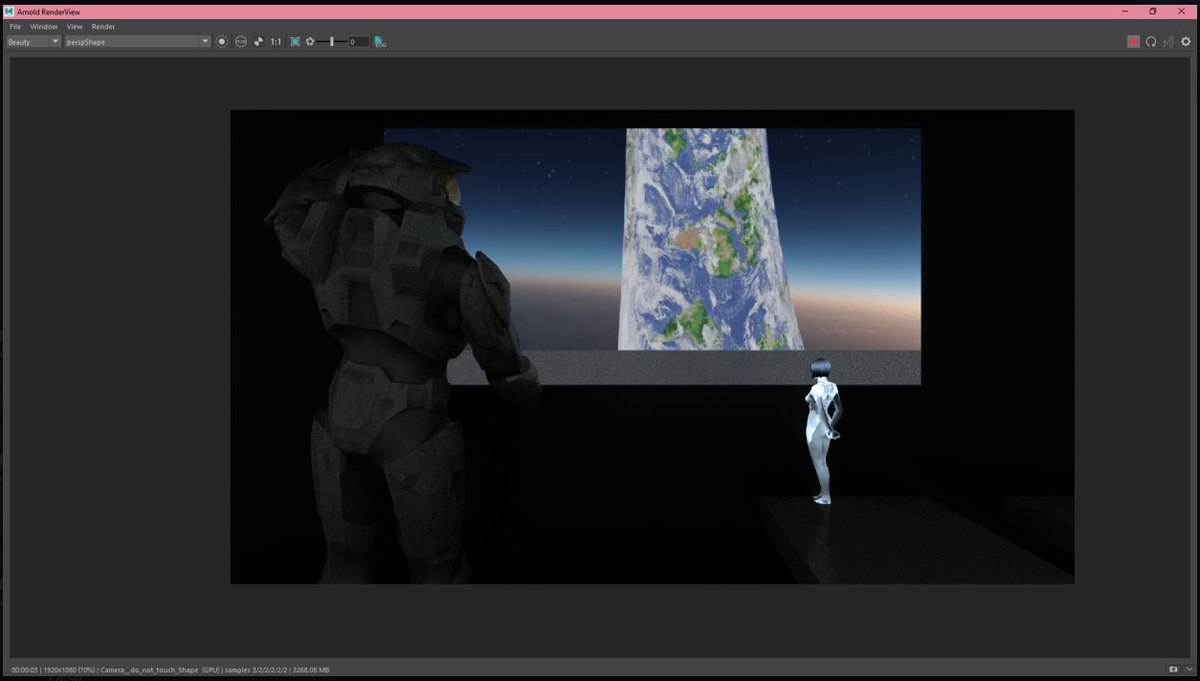Toggle the crop region icon
This screenshot has height=681, width=1200.
point(295,42)
